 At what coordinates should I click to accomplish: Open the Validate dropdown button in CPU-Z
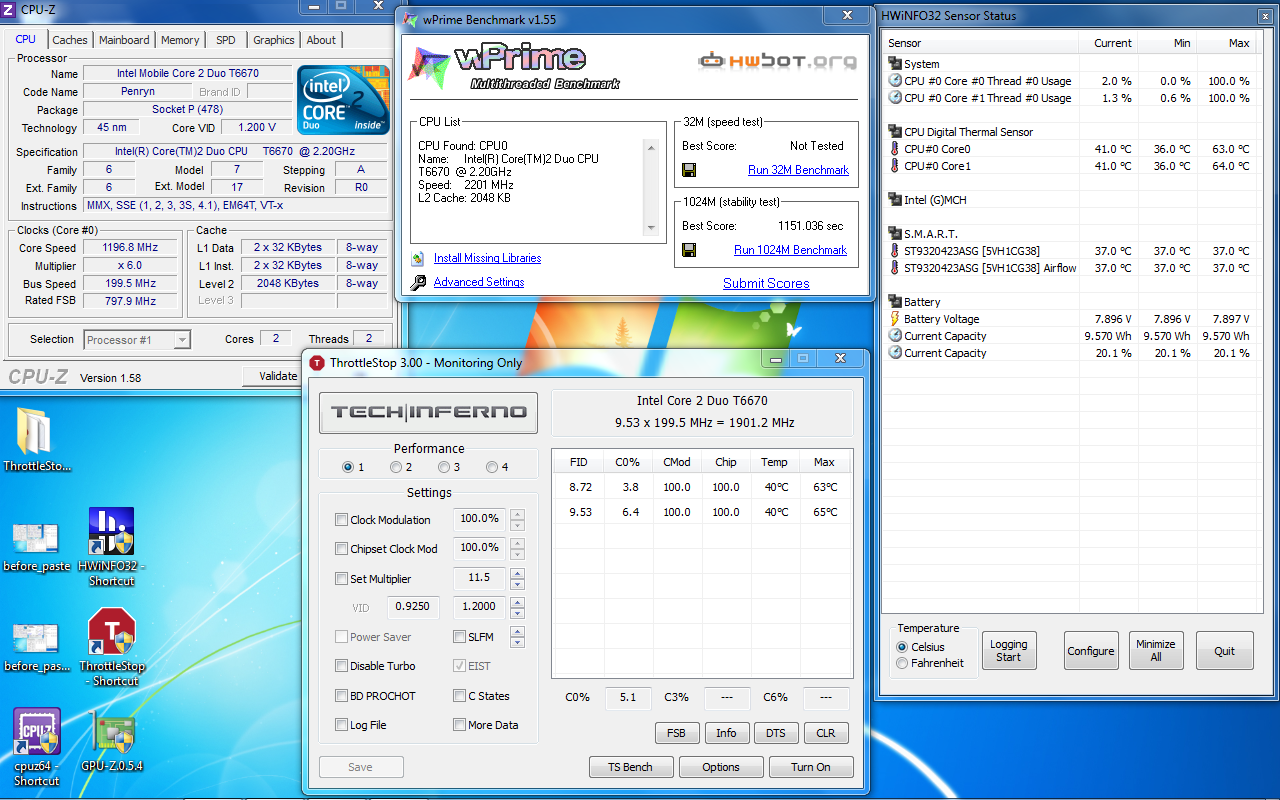[277, 376]
